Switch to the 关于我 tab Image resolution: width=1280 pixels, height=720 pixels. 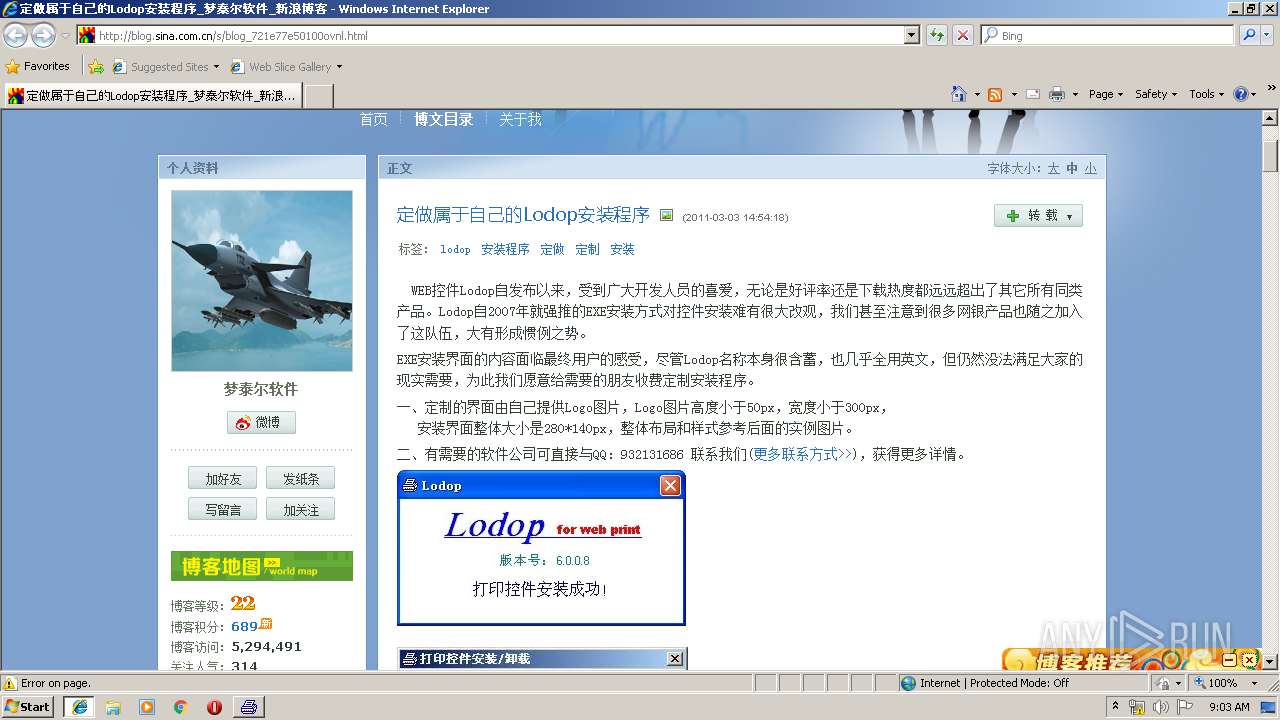pos(520,119)
